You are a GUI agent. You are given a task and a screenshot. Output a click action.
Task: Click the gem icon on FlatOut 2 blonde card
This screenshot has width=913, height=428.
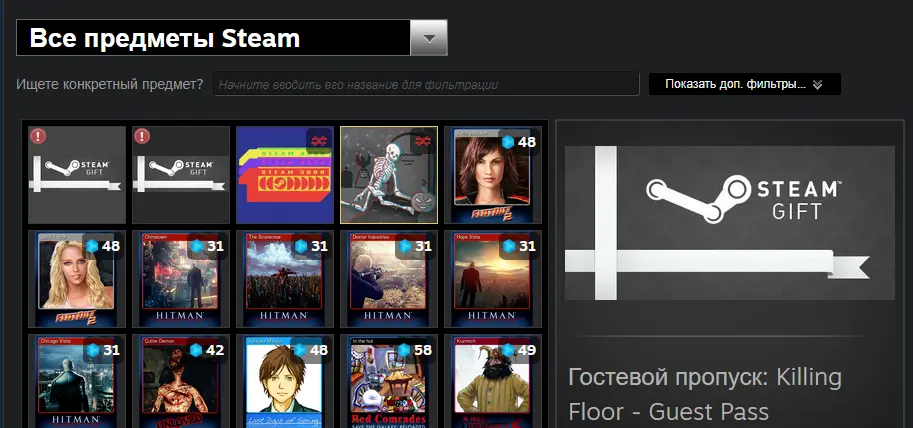(92, 246)
